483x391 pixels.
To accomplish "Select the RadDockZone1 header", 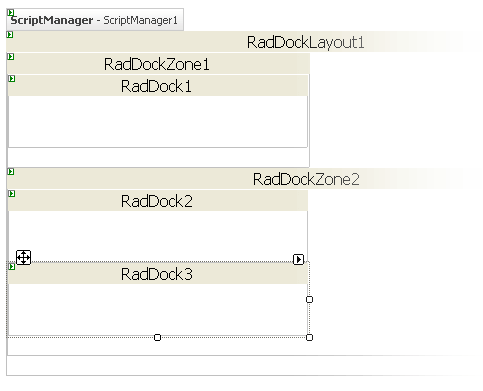I will [158, 64].
